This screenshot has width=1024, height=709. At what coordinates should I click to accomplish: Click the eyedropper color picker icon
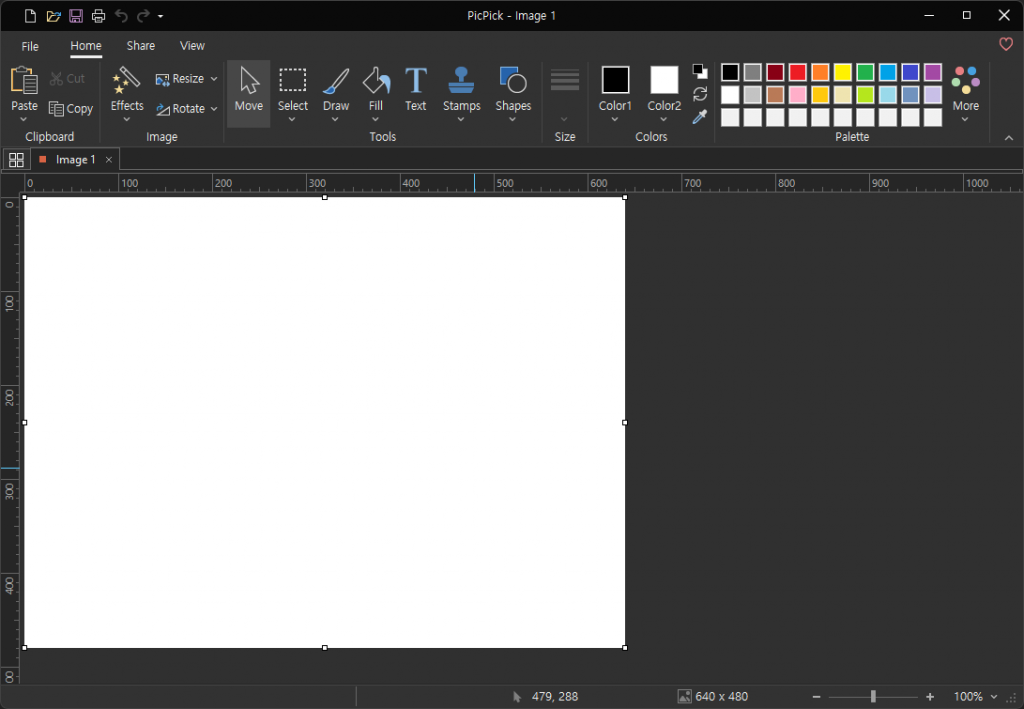700,117
